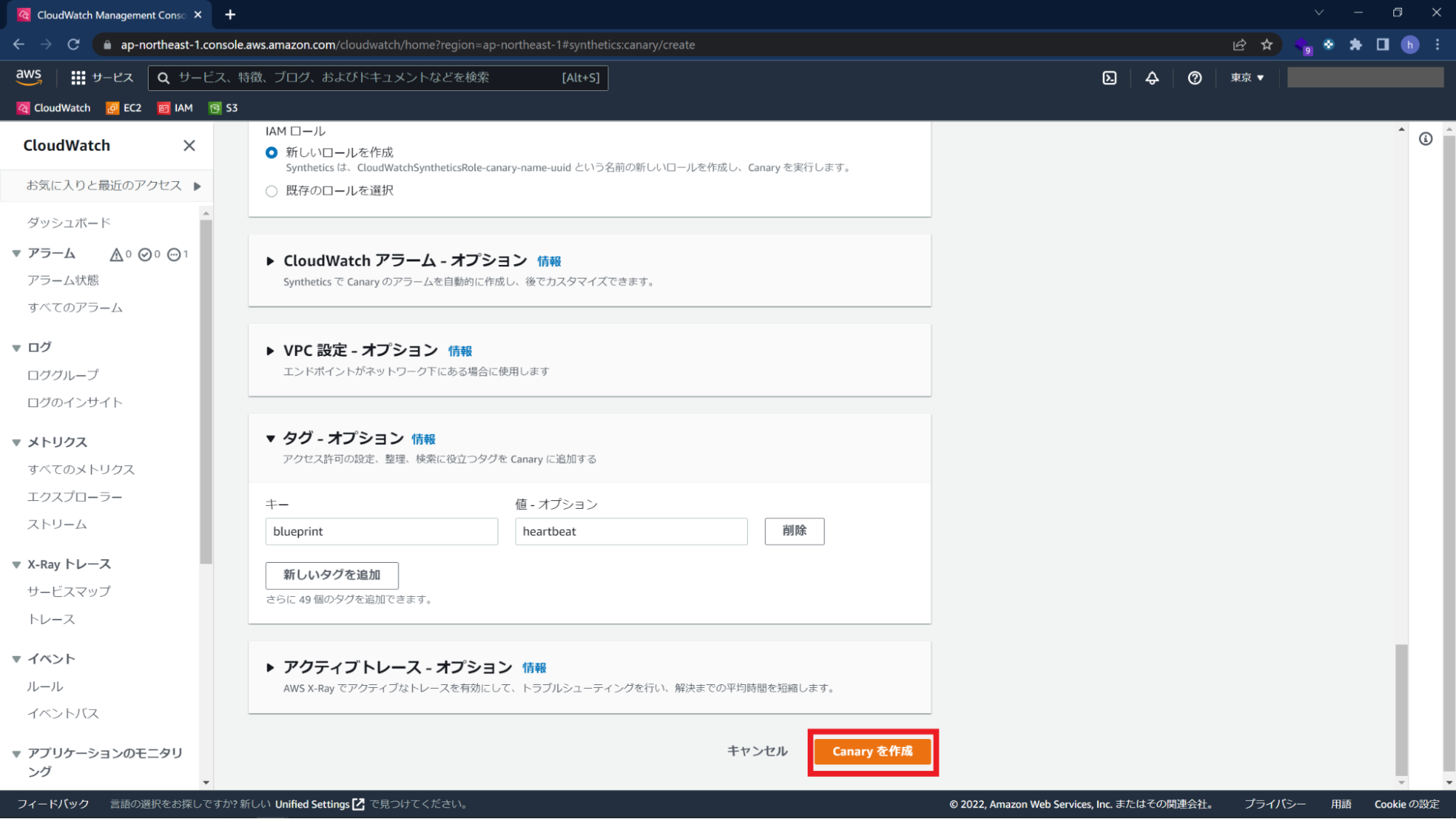Open the CloudWatch favorite shortcut

[x=54, y=108]
